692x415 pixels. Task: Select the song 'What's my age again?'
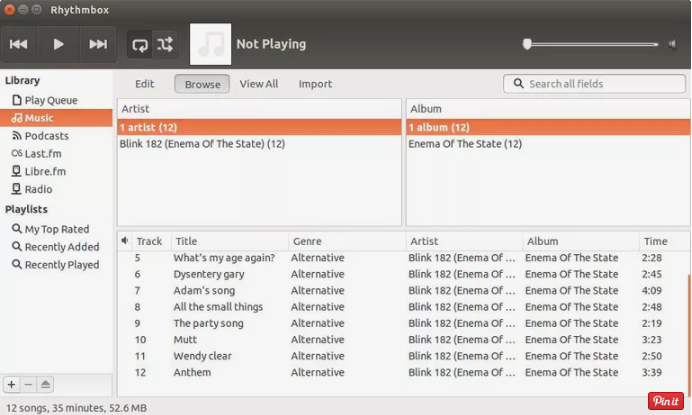click(x=402, y=258)
